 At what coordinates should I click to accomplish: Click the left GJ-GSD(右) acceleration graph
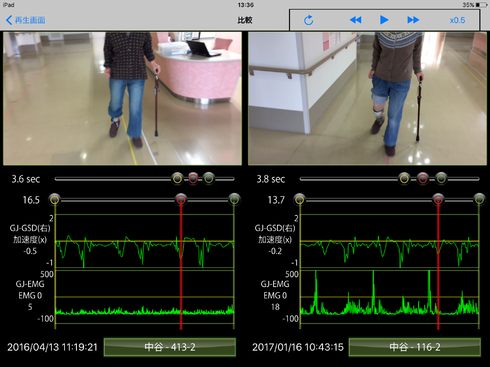(x=144, y=241)
